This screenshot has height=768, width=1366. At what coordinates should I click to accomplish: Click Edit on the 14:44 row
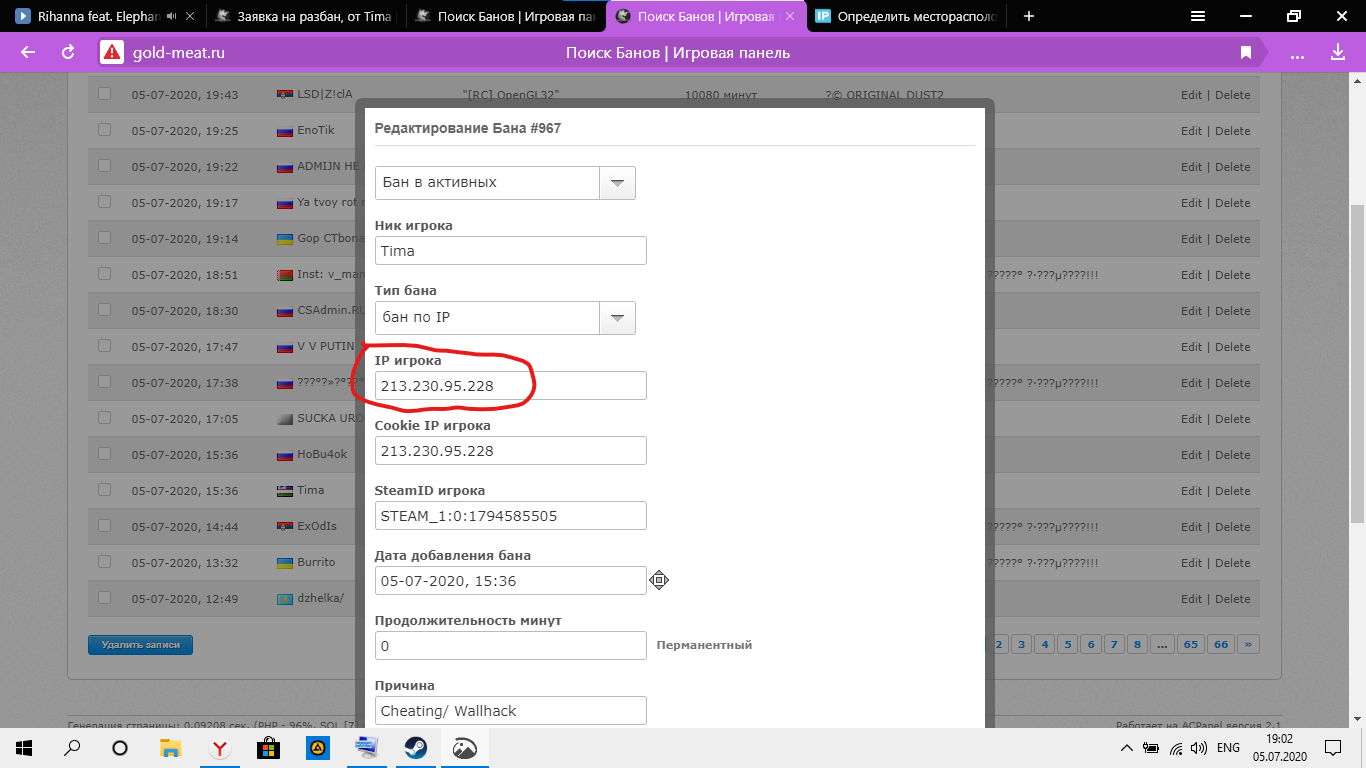(1191, 527)
